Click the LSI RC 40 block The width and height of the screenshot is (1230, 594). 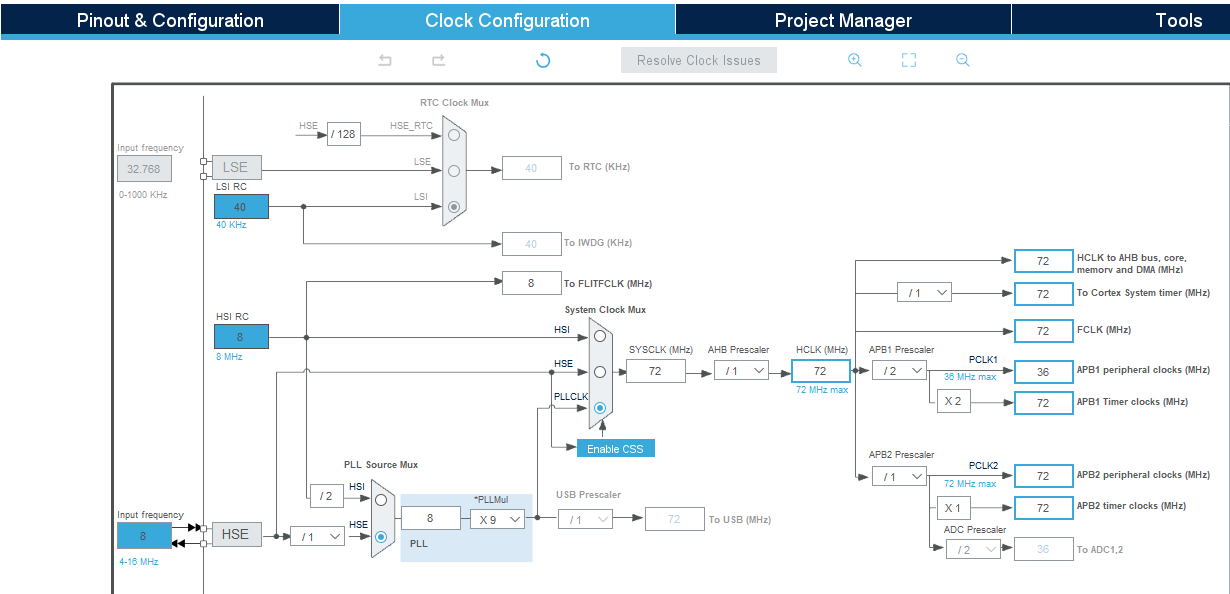click(x=241, y=207)
